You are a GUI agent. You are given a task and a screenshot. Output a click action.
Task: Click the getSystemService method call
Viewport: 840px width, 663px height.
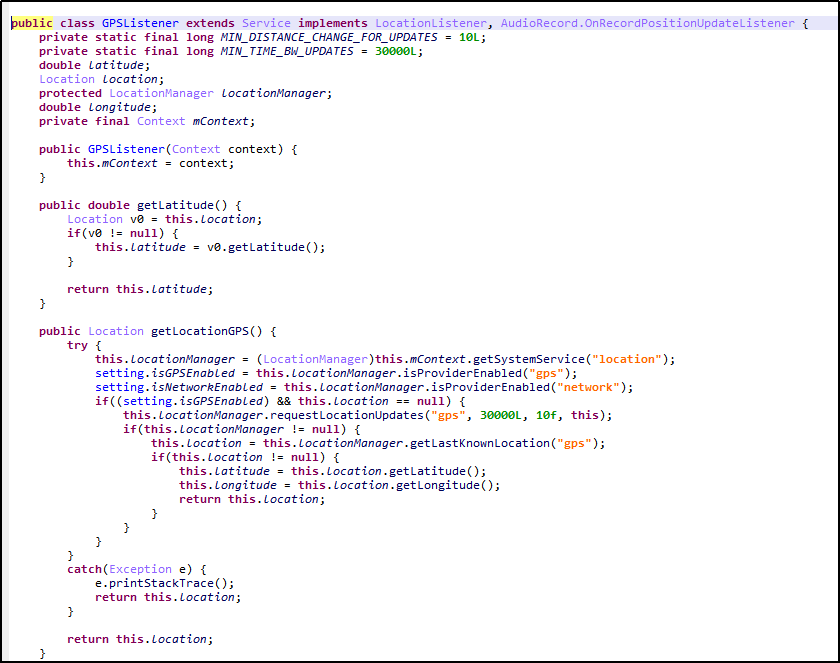(533, 359)
